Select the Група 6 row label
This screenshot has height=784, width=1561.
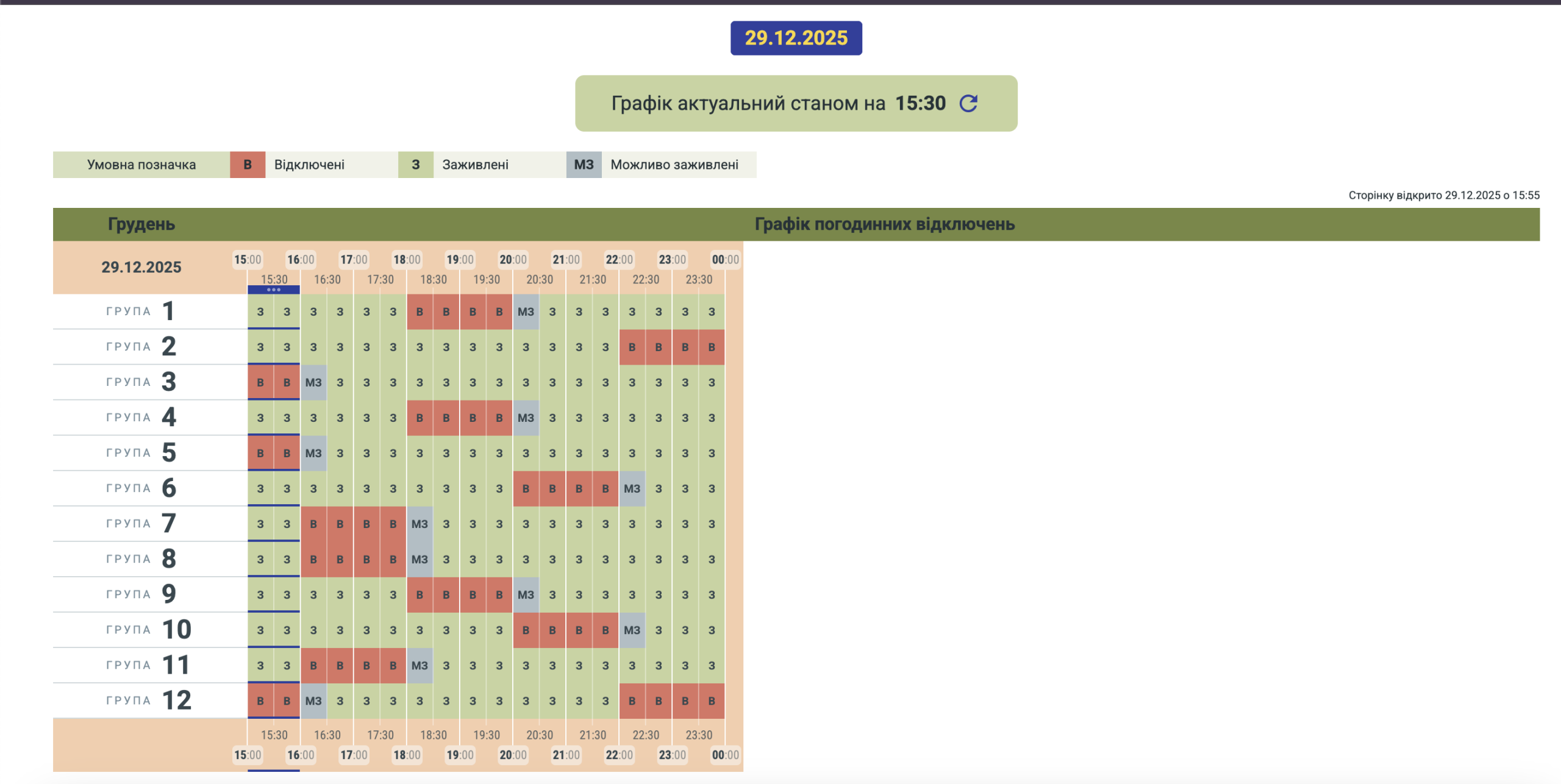141,488
